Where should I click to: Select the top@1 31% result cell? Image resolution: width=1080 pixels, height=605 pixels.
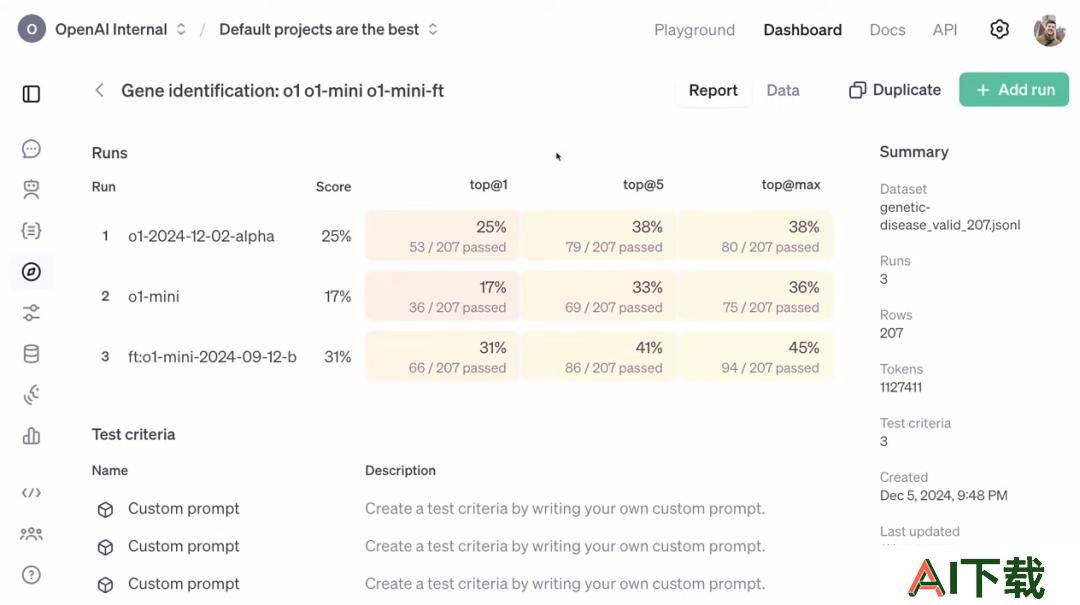point(443,356)
